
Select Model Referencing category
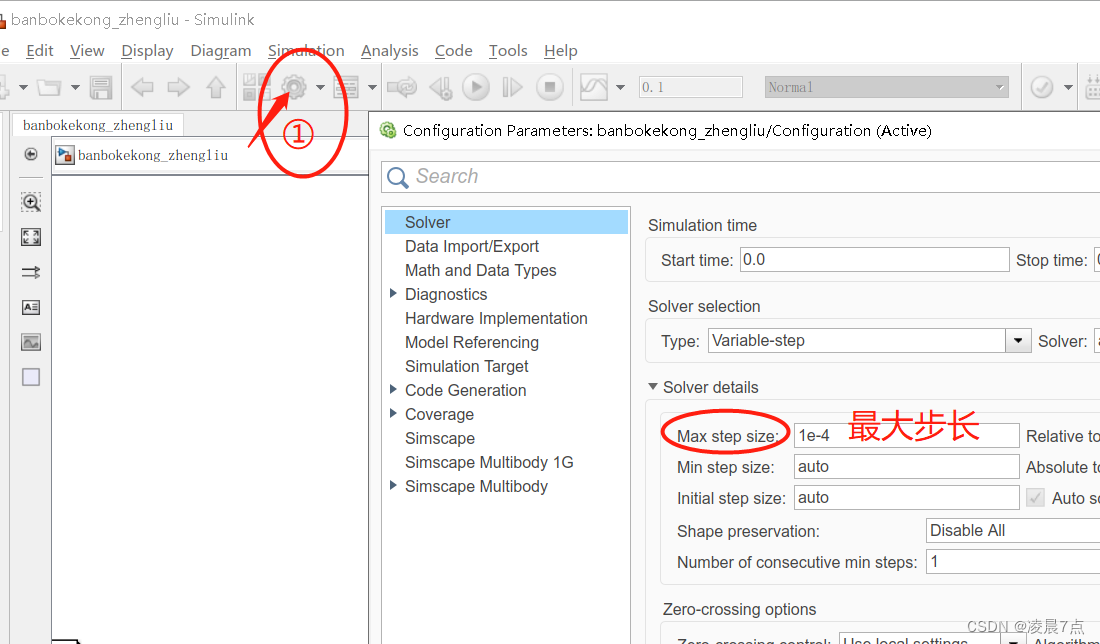(x=471, y=342)
